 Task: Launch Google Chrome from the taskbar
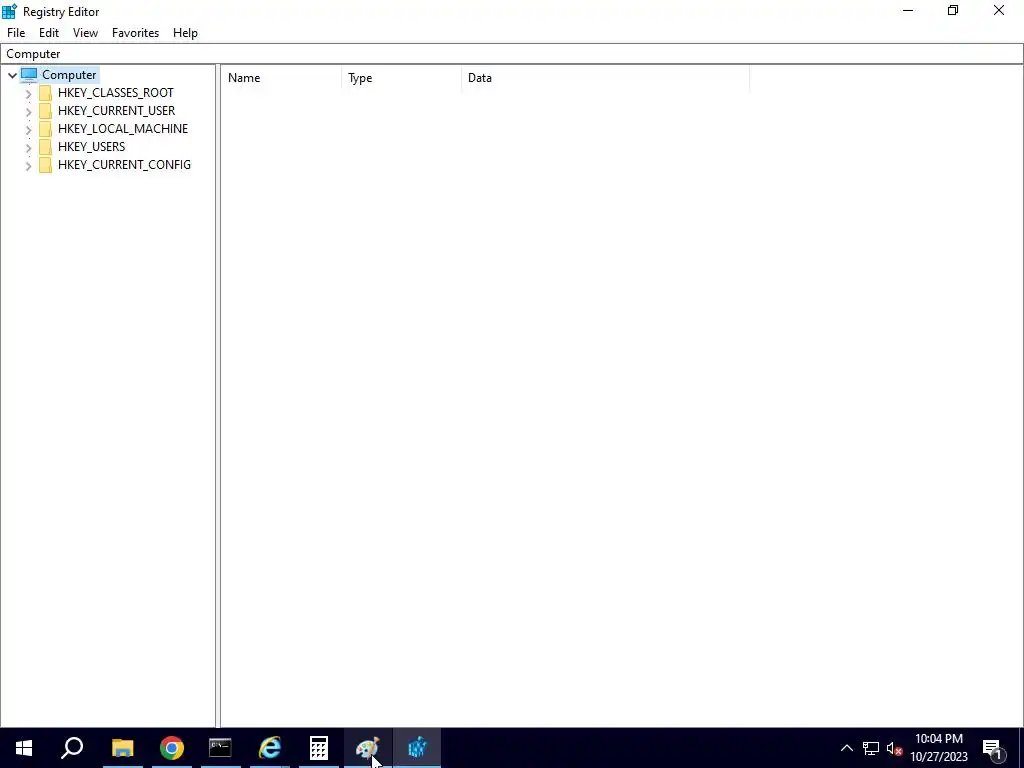pyautogui.click(x=172, y=748)
